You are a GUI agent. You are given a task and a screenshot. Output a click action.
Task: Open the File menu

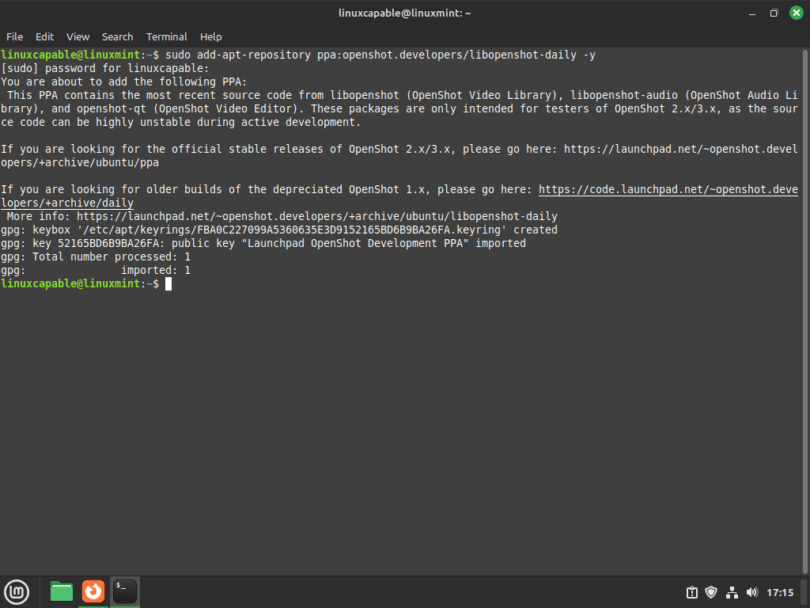pos(15,36)
